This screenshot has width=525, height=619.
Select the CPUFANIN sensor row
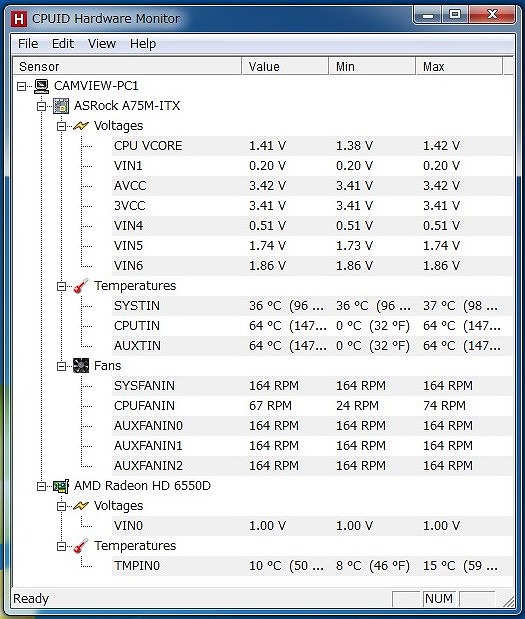tap(312, 406)
